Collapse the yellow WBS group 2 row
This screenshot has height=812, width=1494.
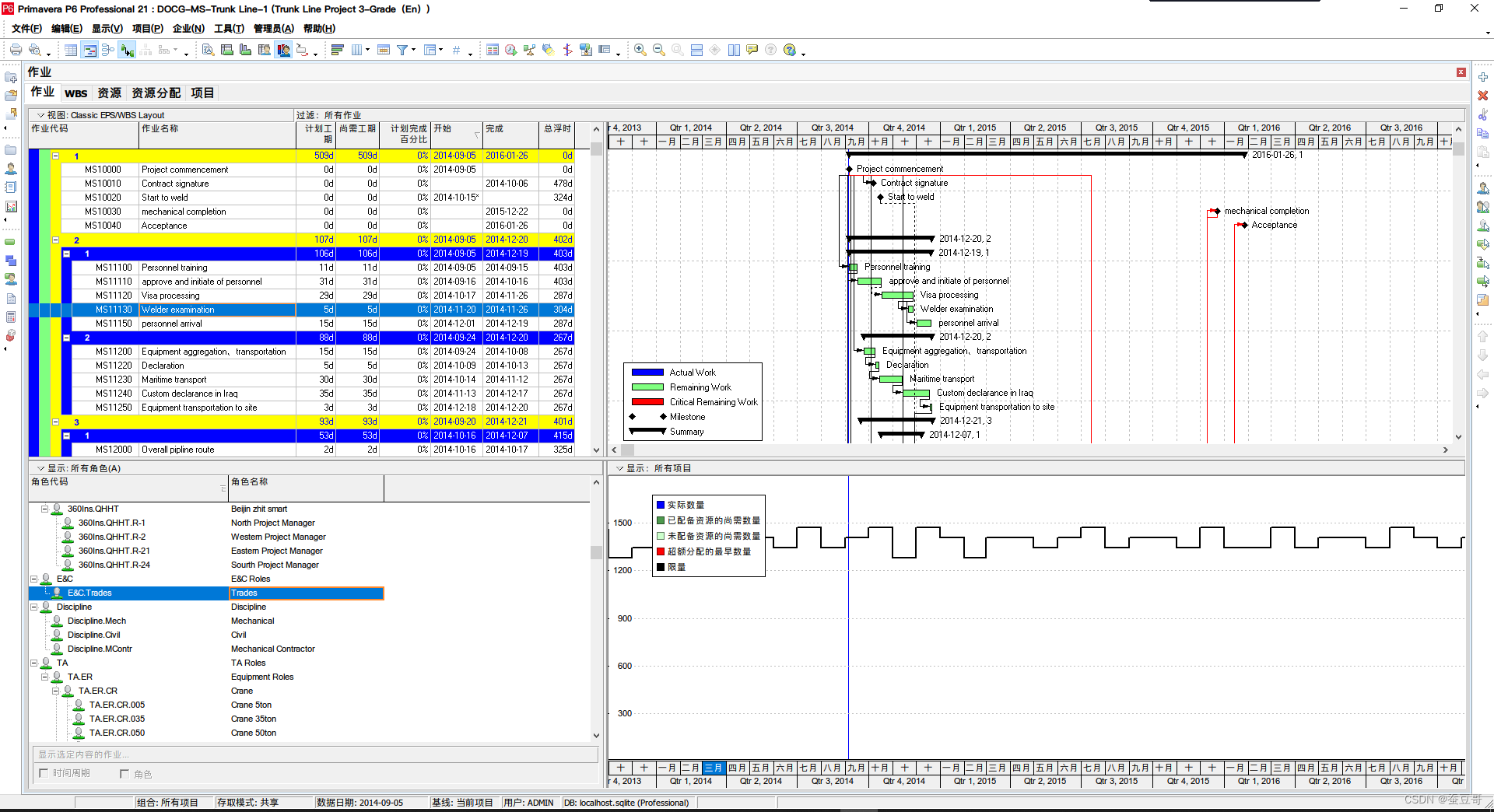(x=56, y=240)
